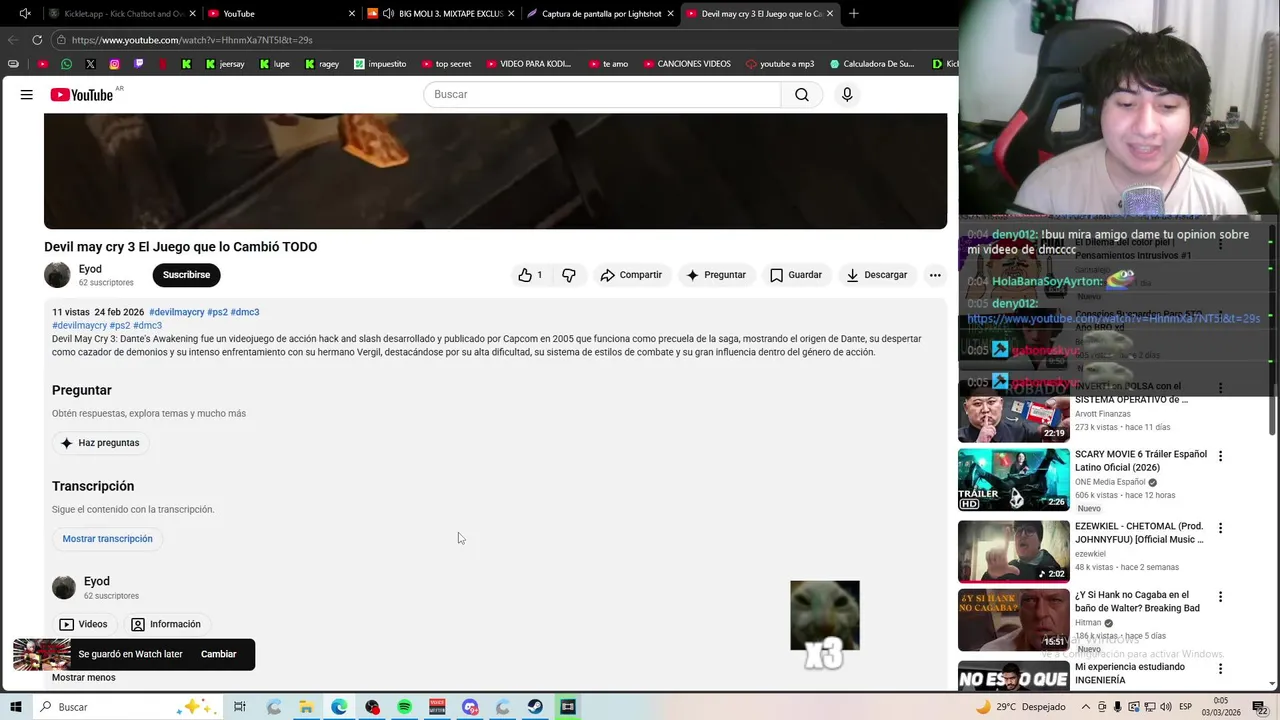This screenshot has height=720, width=1280.
Task: Open the impuestito bookmark
Action: tap(380, 64)
